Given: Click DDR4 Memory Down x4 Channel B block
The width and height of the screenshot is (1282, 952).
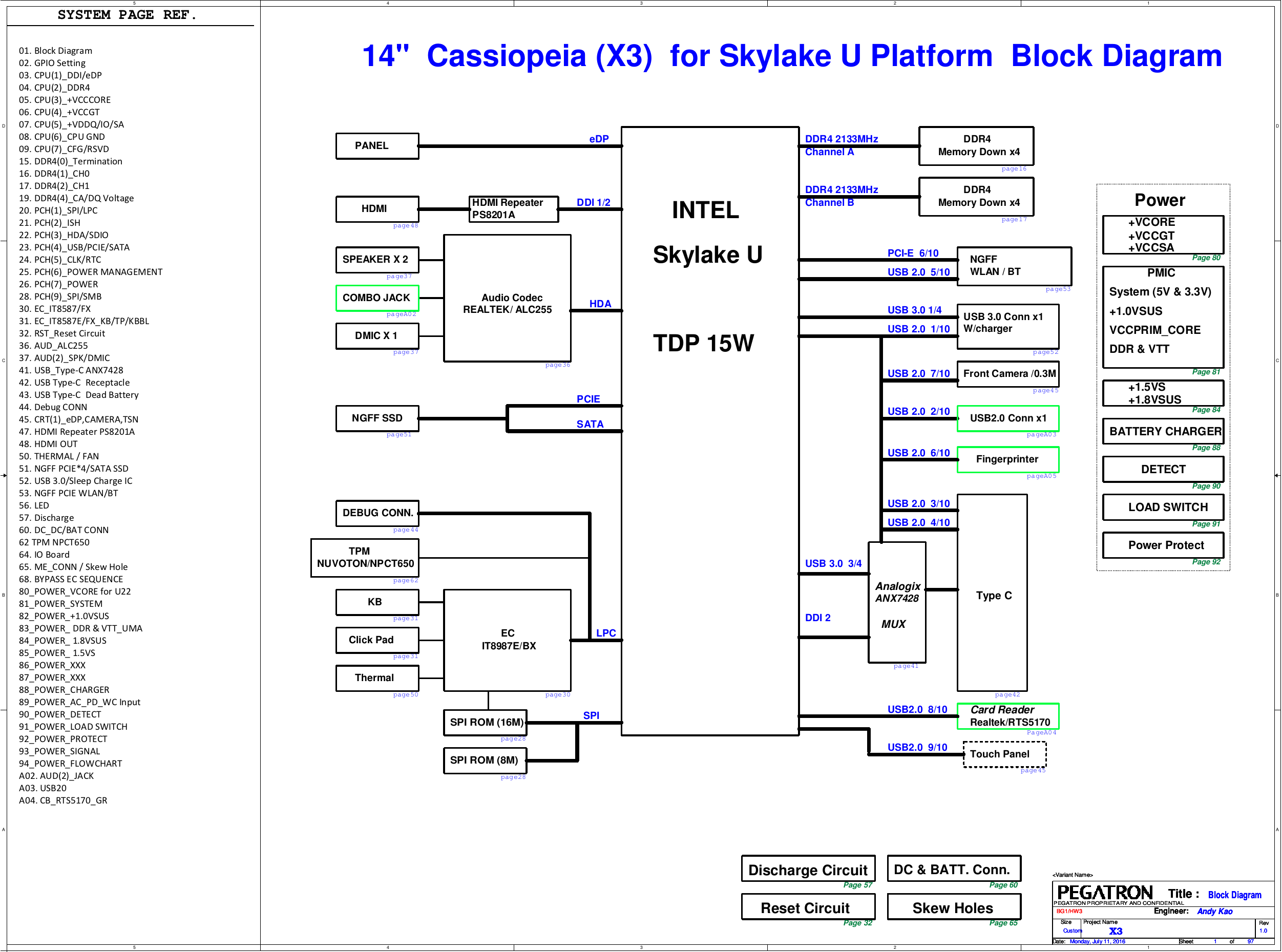Looking at the screenshot, I should [x=977, y=197].
